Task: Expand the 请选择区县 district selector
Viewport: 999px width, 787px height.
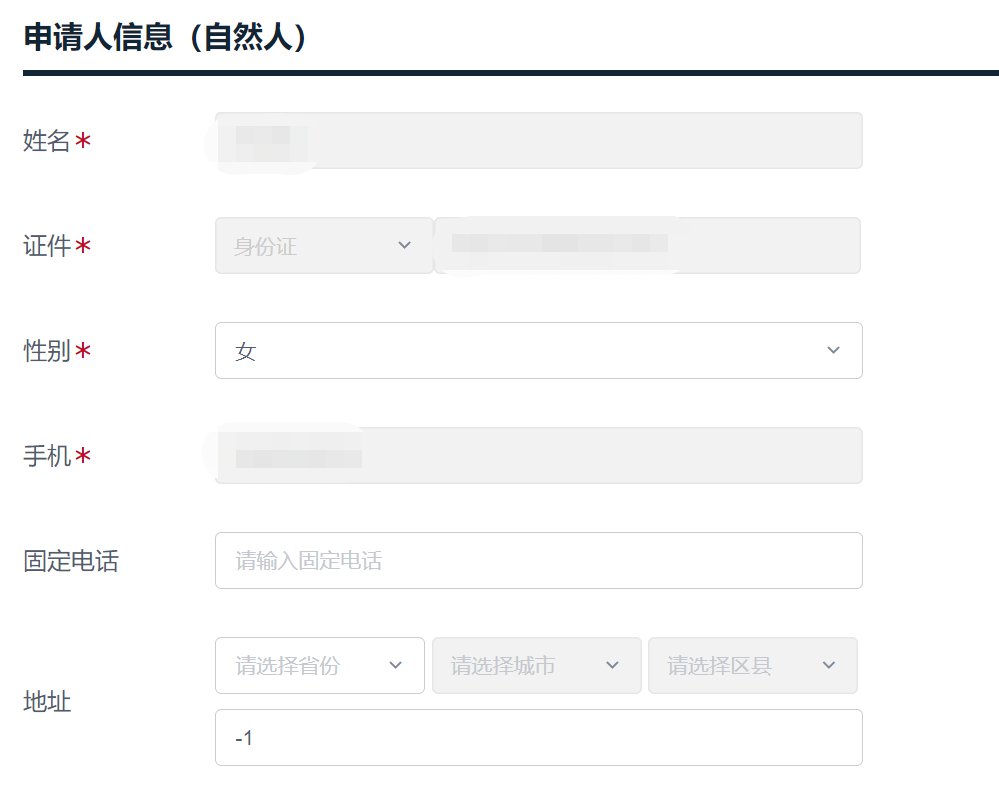Action: 752,665
